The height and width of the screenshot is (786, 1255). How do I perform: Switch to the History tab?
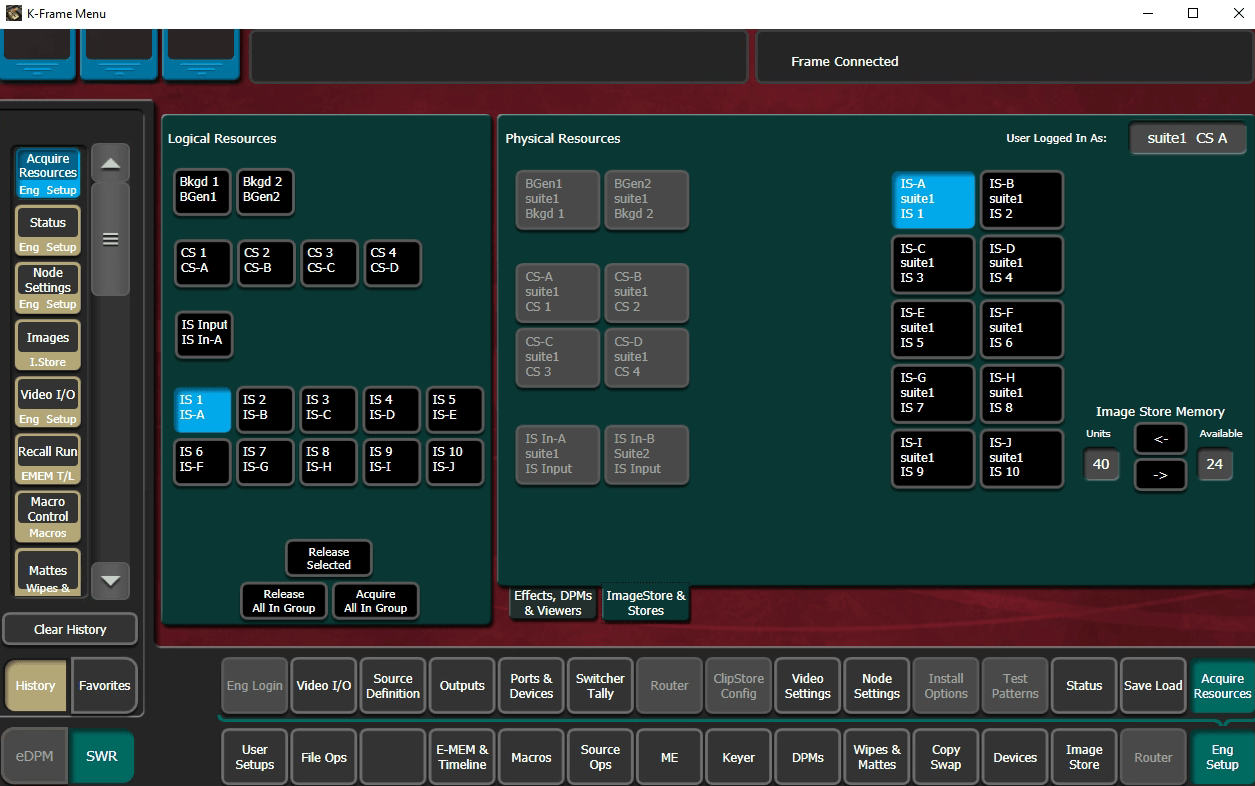coord(36,686)
